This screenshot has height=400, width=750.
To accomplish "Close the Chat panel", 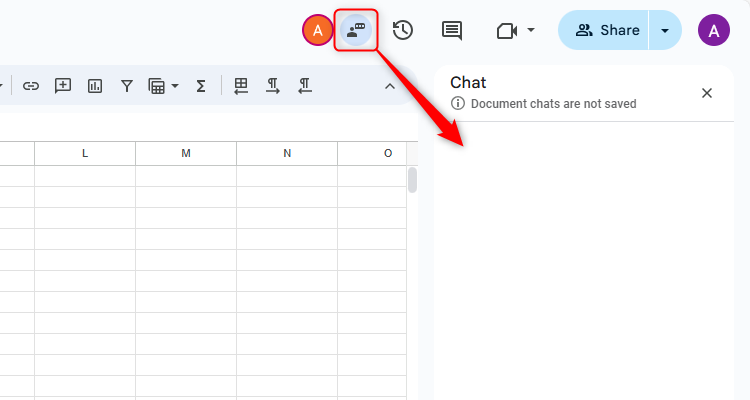I will click(x=707, y=93).
